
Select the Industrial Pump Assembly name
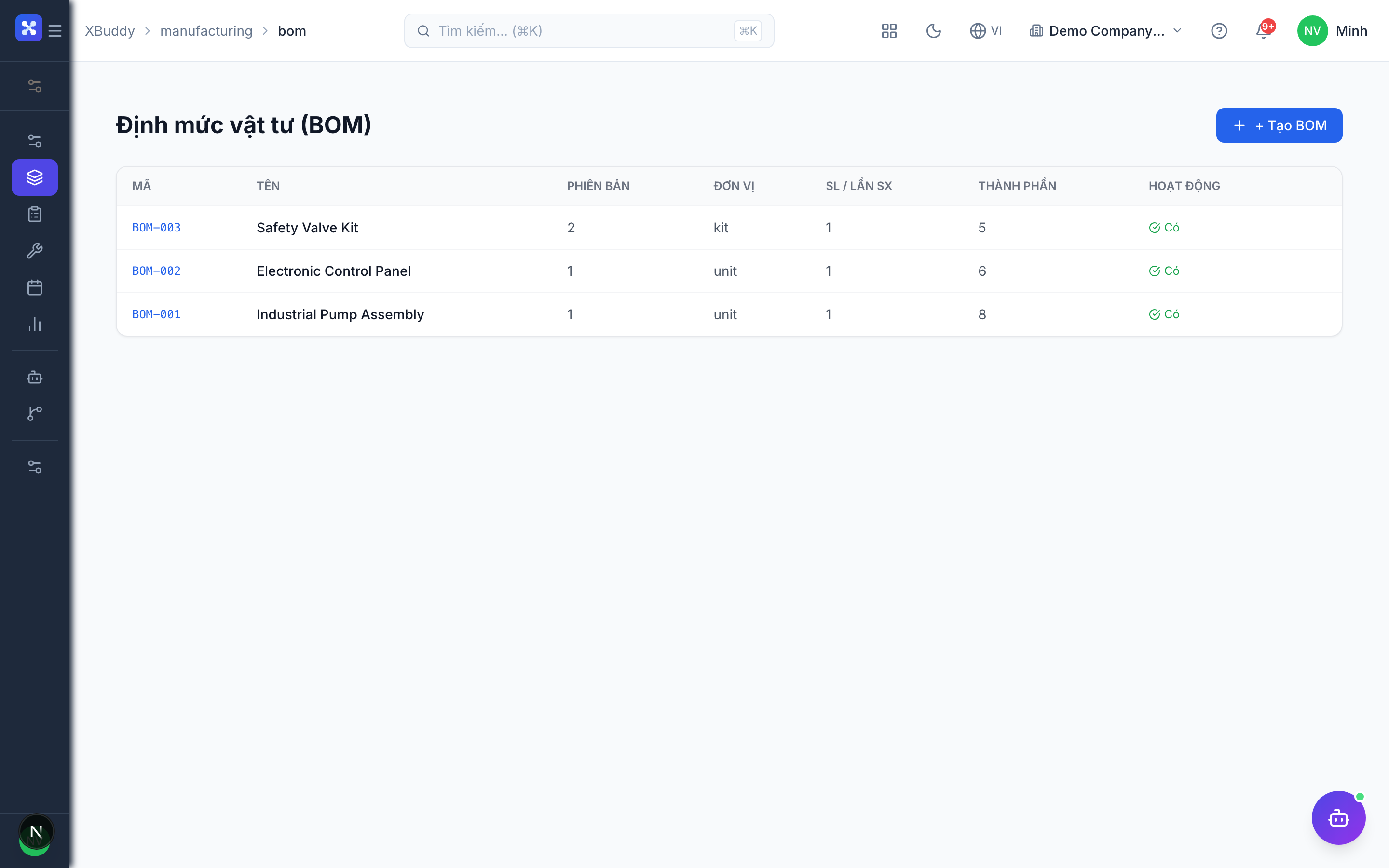tap(340, 314)
